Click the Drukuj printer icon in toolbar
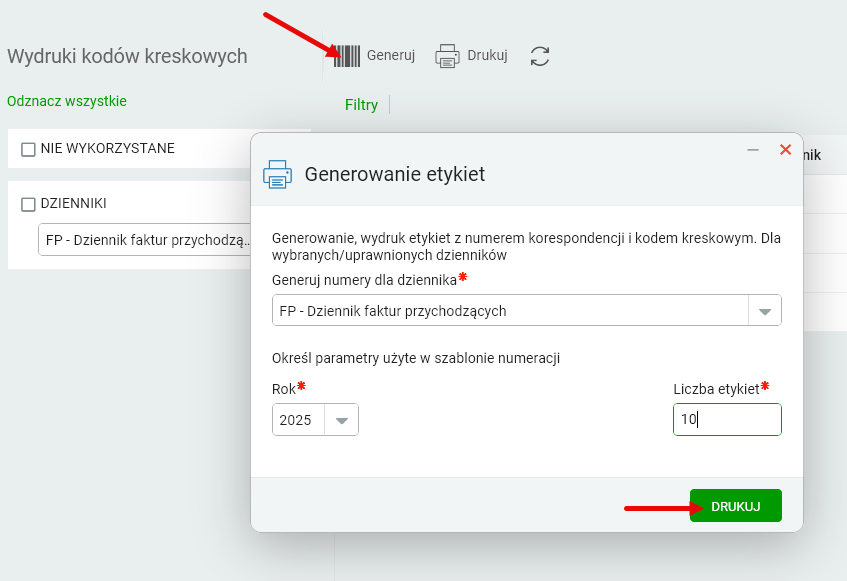Viewport: 847px width, 581px height. (x=447, y=56)
